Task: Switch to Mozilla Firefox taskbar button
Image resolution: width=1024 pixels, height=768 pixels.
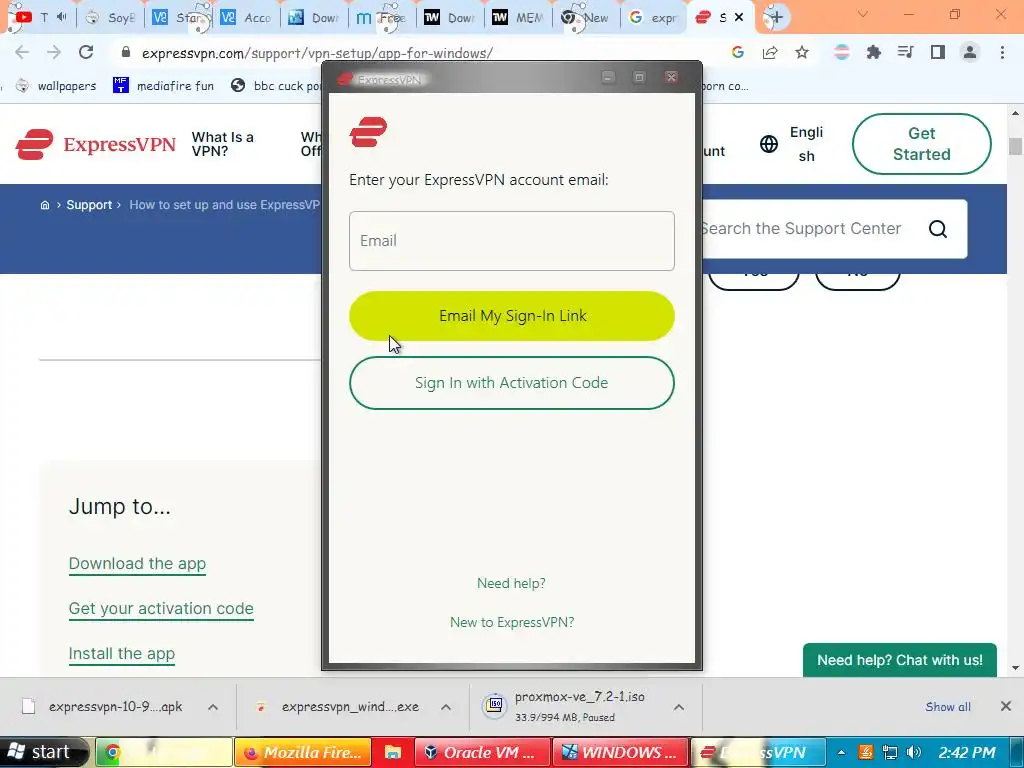Action: tap(302, 753)
